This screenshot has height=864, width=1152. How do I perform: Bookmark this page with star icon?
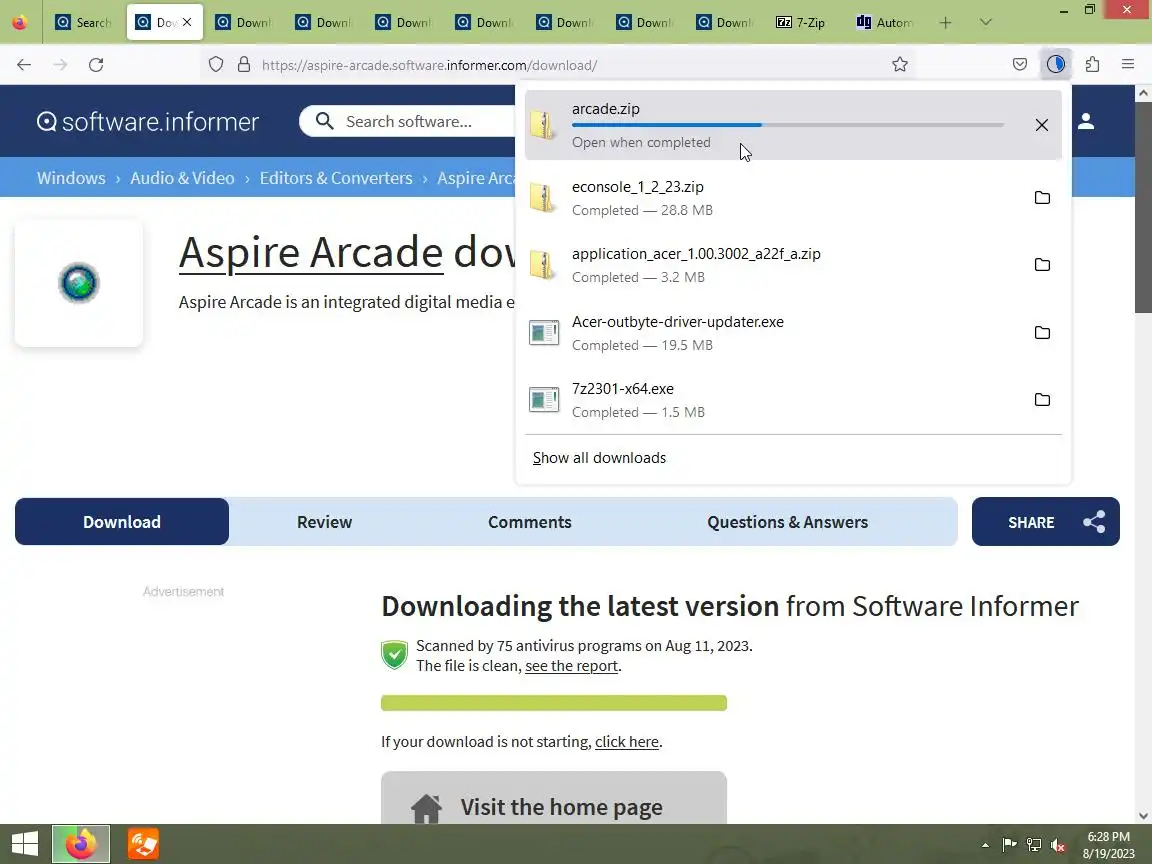pyautogui.click(x=900, y=65)
